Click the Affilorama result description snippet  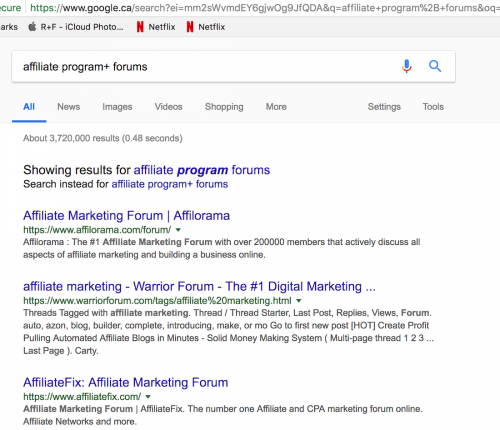tap(222, 248)
